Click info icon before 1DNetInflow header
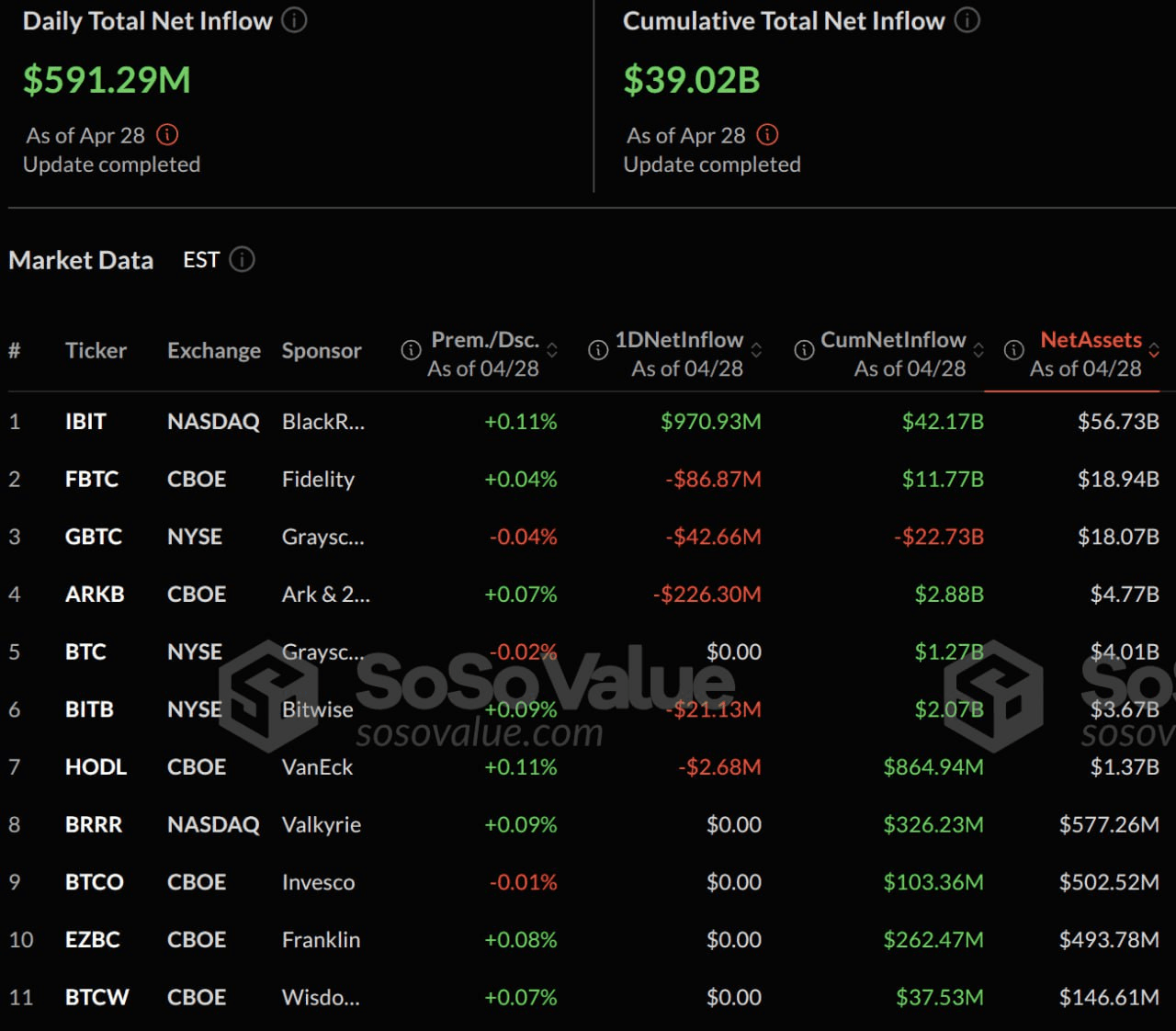The height and width of the screenshot is (1031, 1176). pyautogui.click(x=598, y=350)
